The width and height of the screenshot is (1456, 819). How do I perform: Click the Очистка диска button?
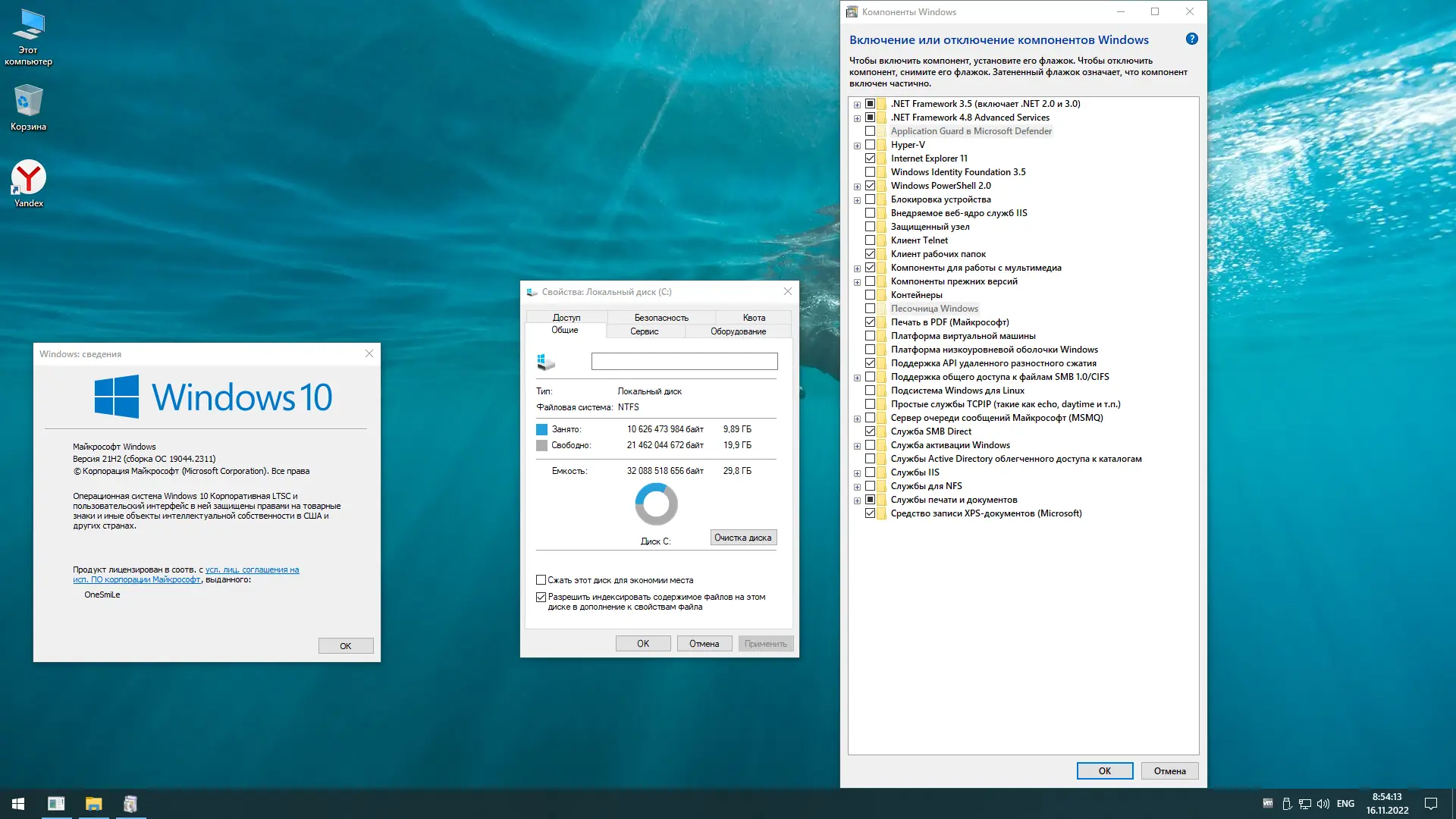742,538
